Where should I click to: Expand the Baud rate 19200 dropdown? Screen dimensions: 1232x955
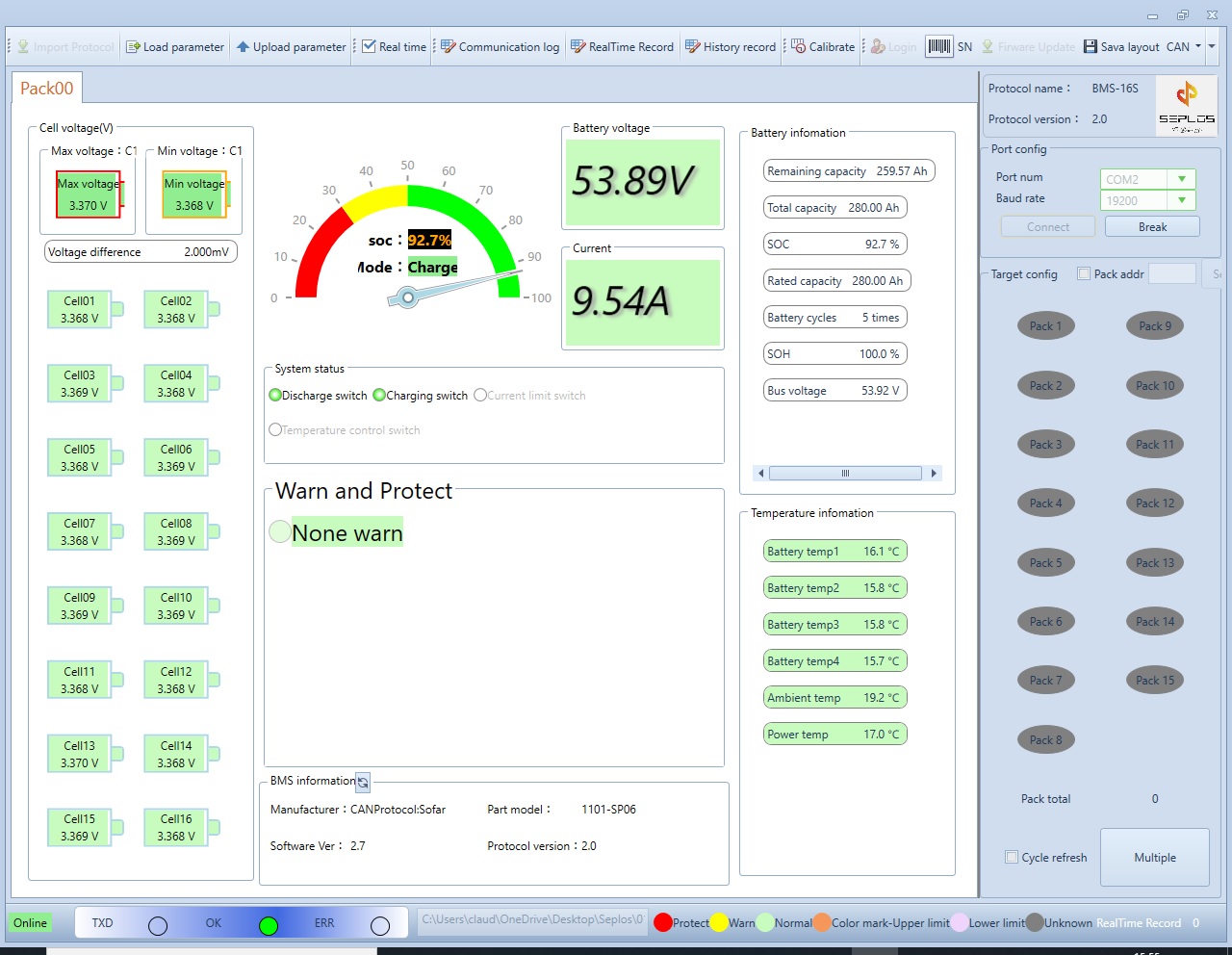[x=1181, y=200]
